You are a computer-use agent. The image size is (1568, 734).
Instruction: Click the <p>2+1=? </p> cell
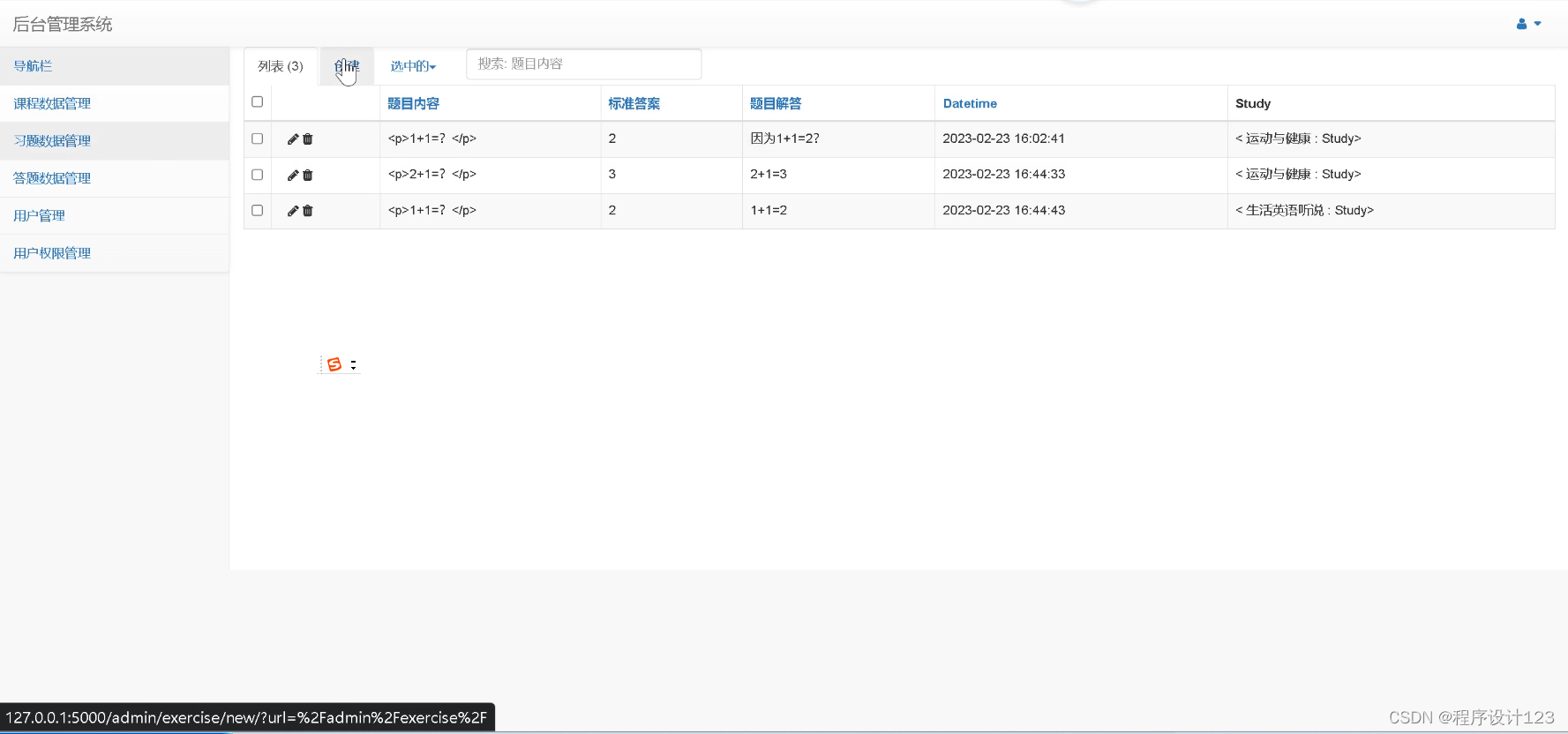(x=491, y=175)
